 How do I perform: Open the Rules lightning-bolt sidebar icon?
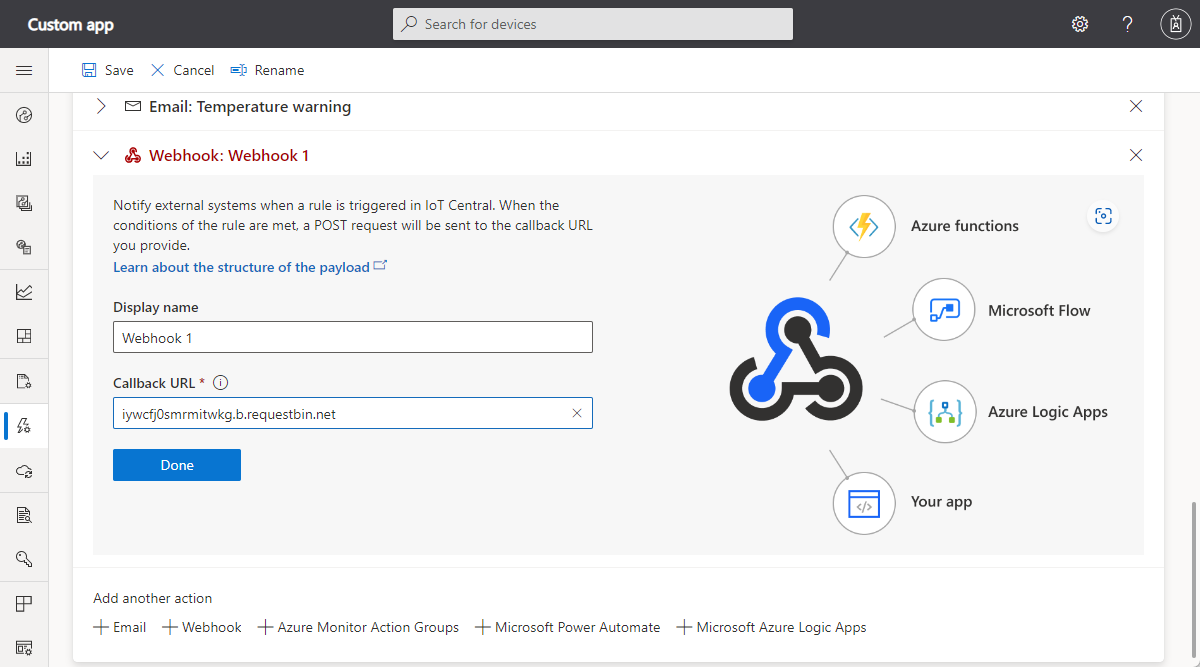pos(24,426)
